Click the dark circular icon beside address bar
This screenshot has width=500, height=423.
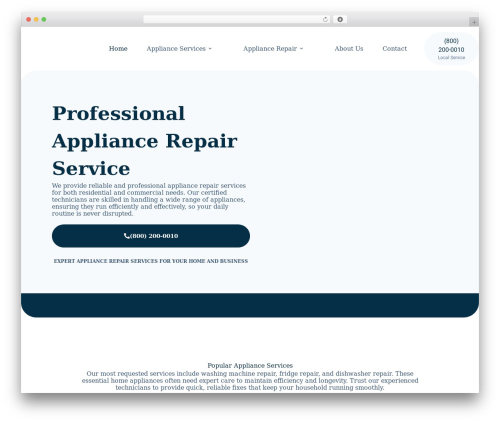coord(340,20)
